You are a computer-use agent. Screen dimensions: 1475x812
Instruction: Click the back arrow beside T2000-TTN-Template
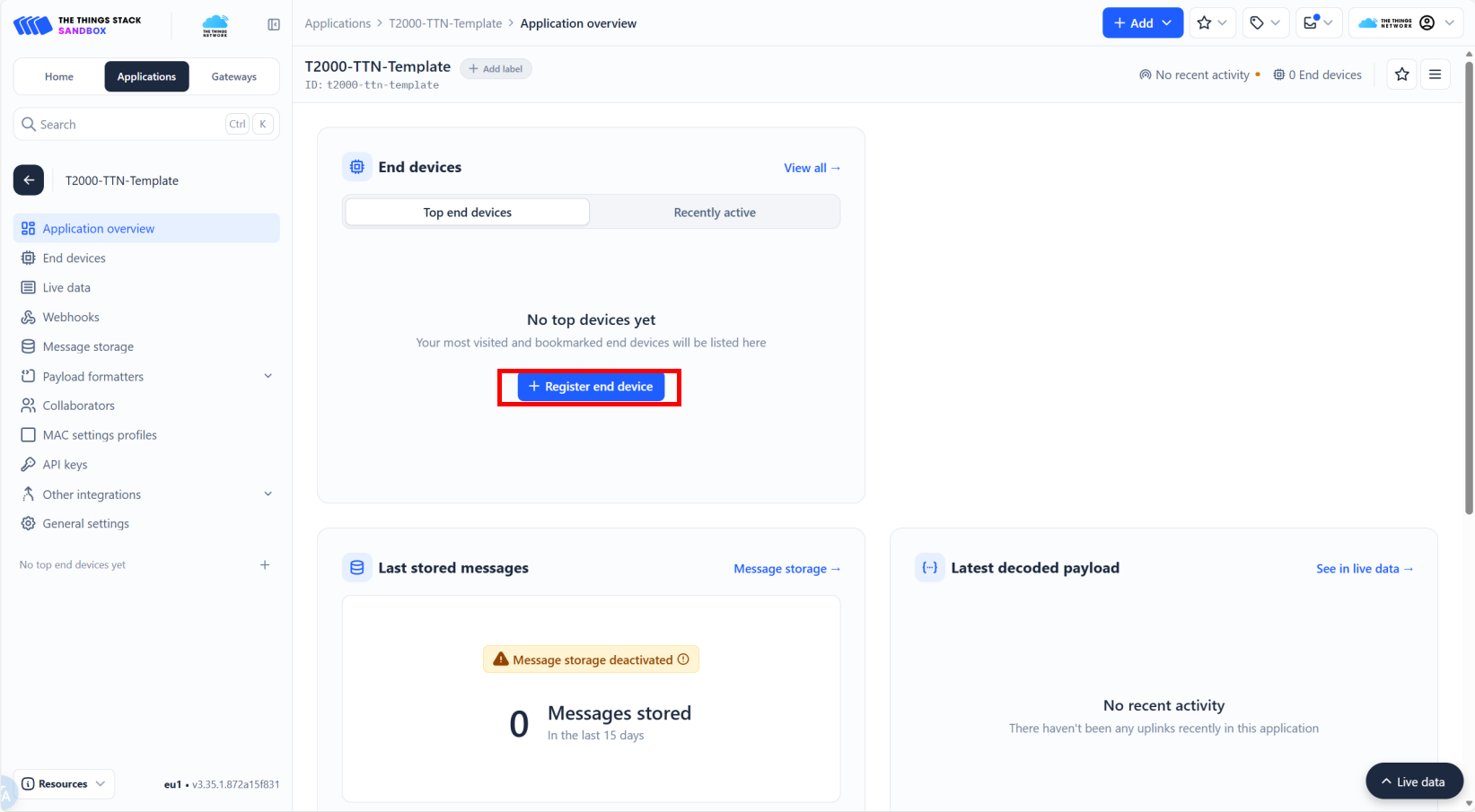pyautogui.click(x=29, y=180)
